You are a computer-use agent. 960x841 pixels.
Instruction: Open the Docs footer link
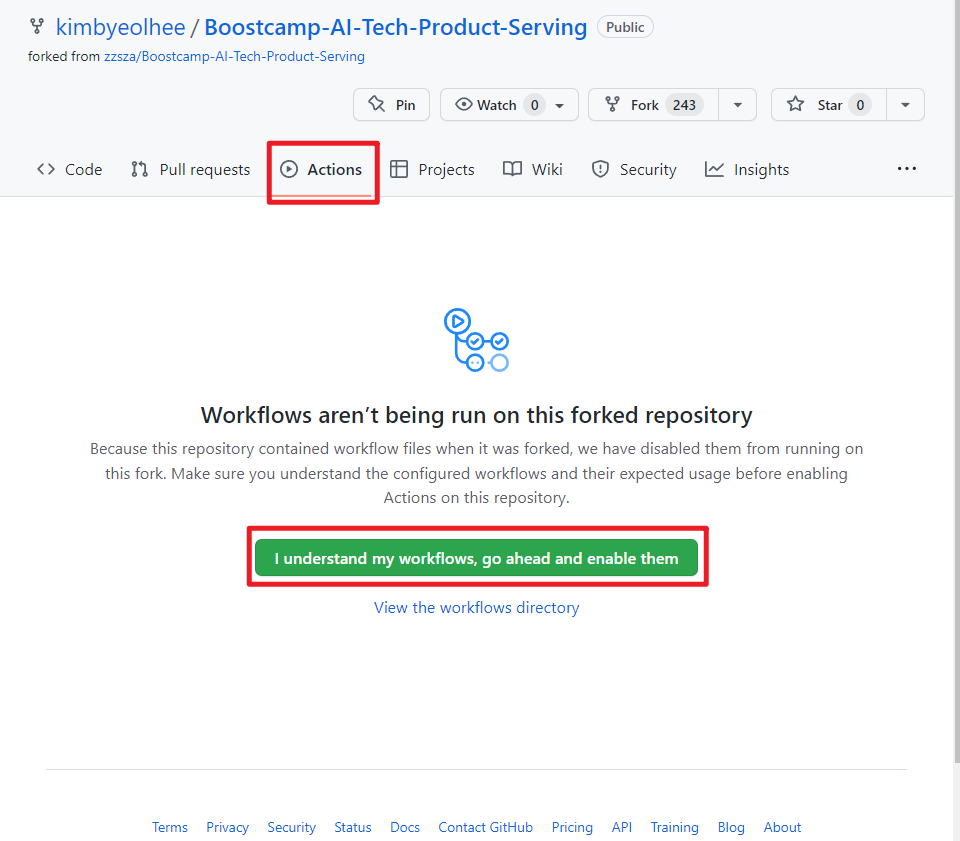[405, 827]
